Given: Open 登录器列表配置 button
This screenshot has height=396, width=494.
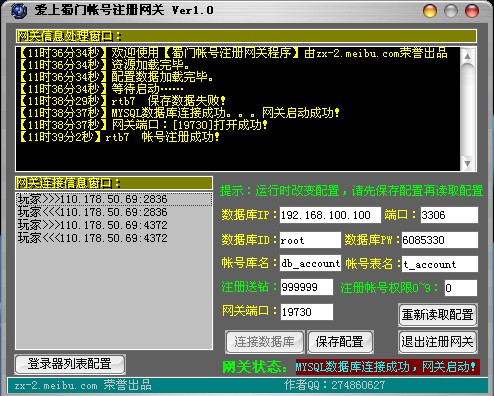Looking at the screenshot, I should click(70, 364).
